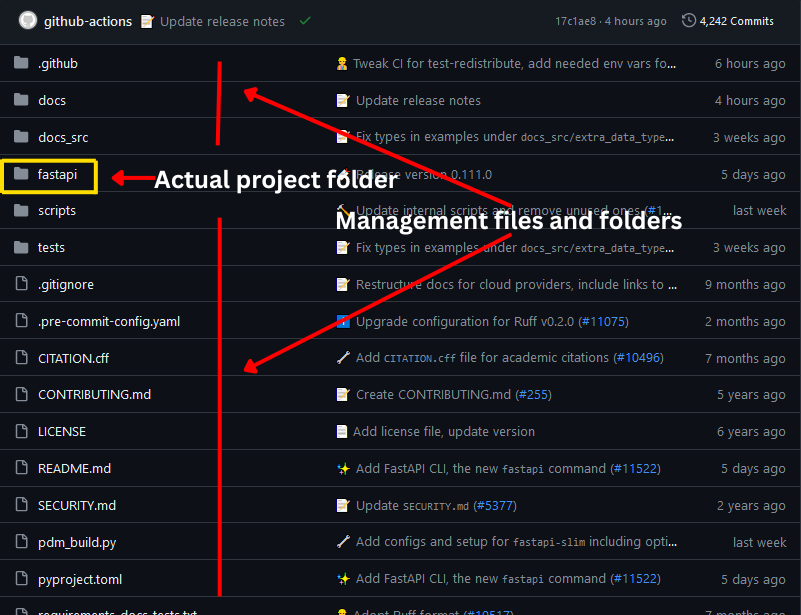Open the tests folder

tap(51, 248)
